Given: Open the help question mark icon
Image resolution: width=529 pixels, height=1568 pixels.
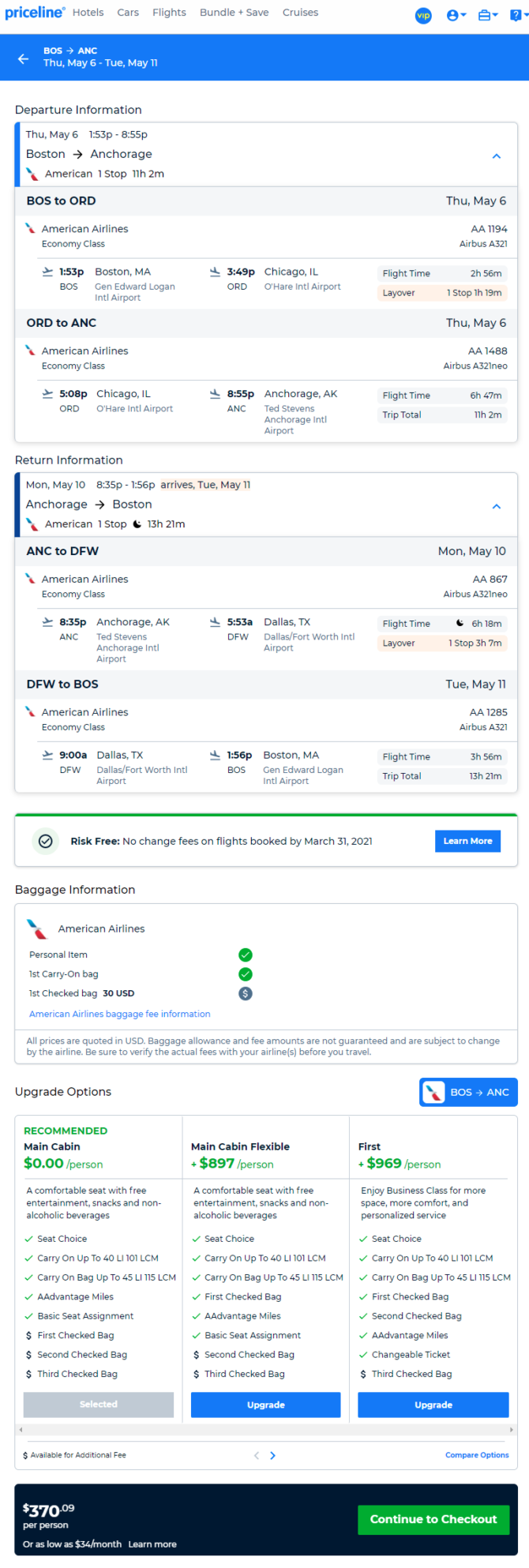Looking at the screenshot, I should [518, 15].
